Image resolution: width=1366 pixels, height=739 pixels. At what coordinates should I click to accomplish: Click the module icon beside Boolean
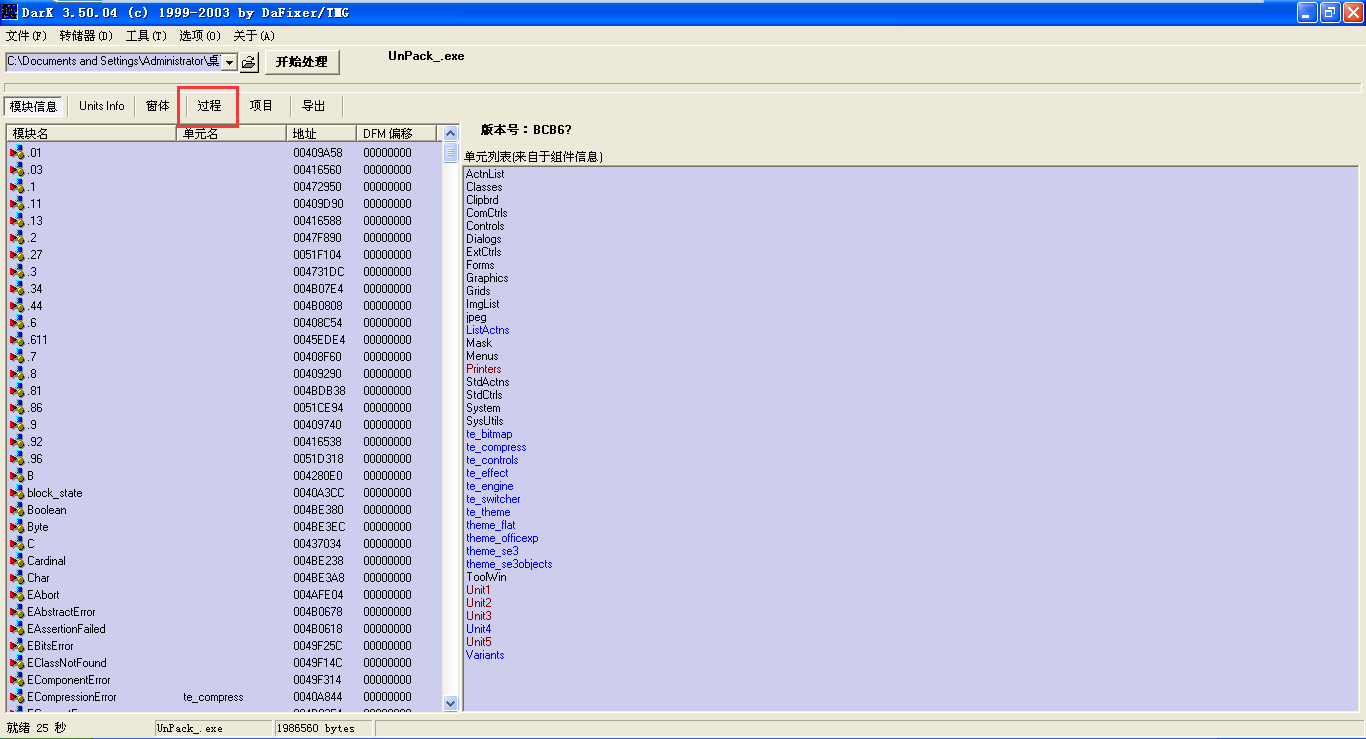pyautogui.click(x=17, y=510)
